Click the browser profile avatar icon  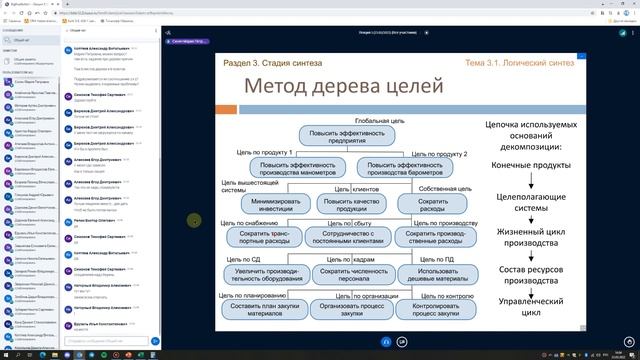point(626,13)
